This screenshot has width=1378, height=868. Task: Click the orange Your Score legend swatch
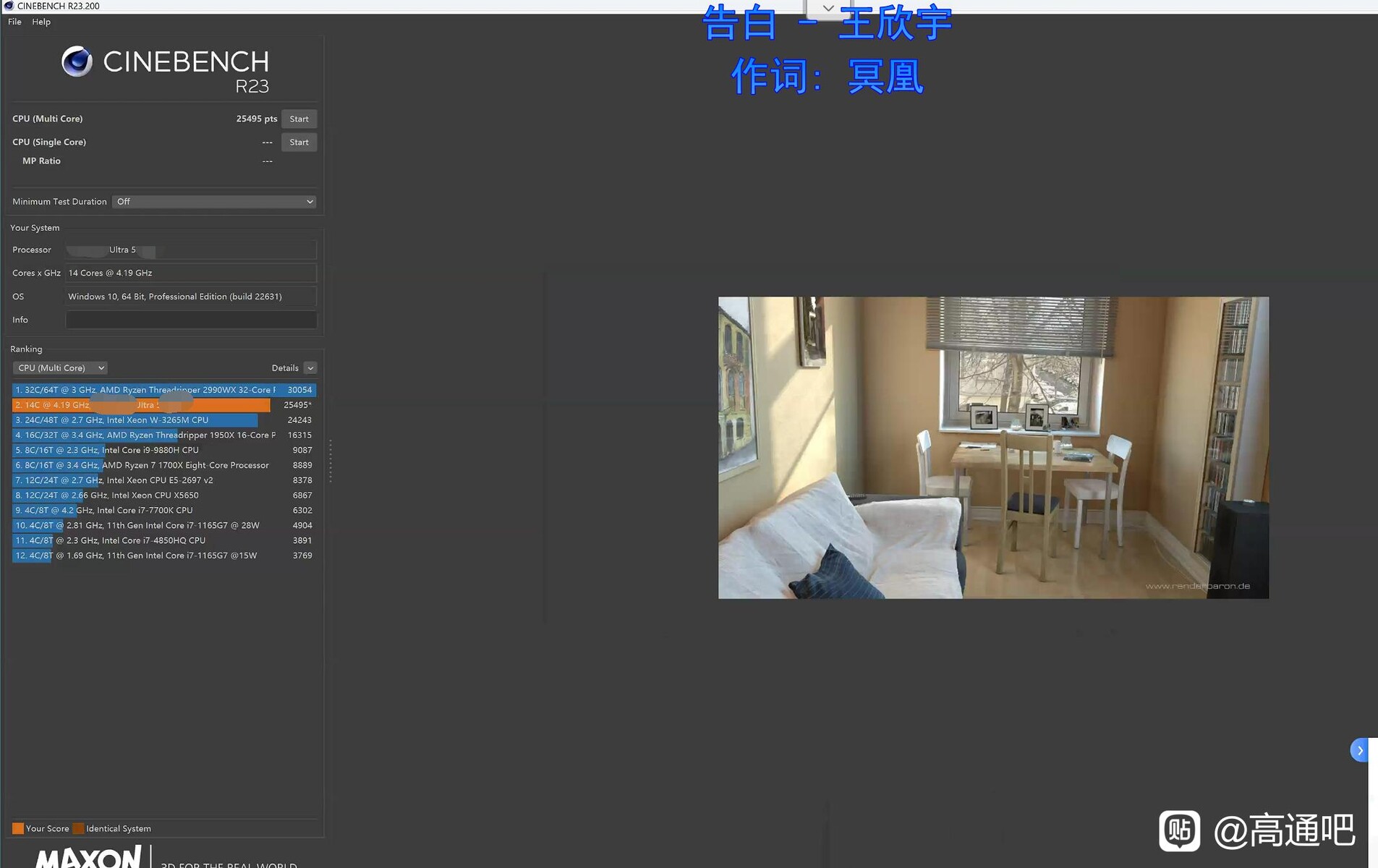tap(18, 828)
